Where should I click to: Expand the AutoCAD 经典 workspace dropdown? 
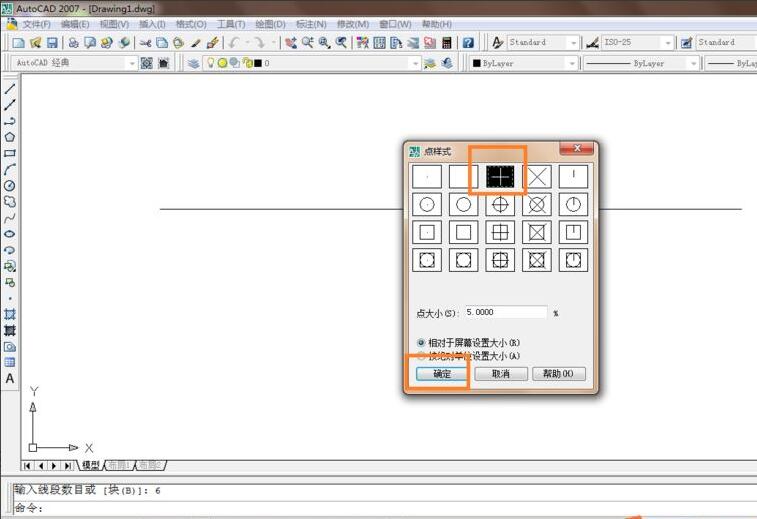(x=132, y=63)
